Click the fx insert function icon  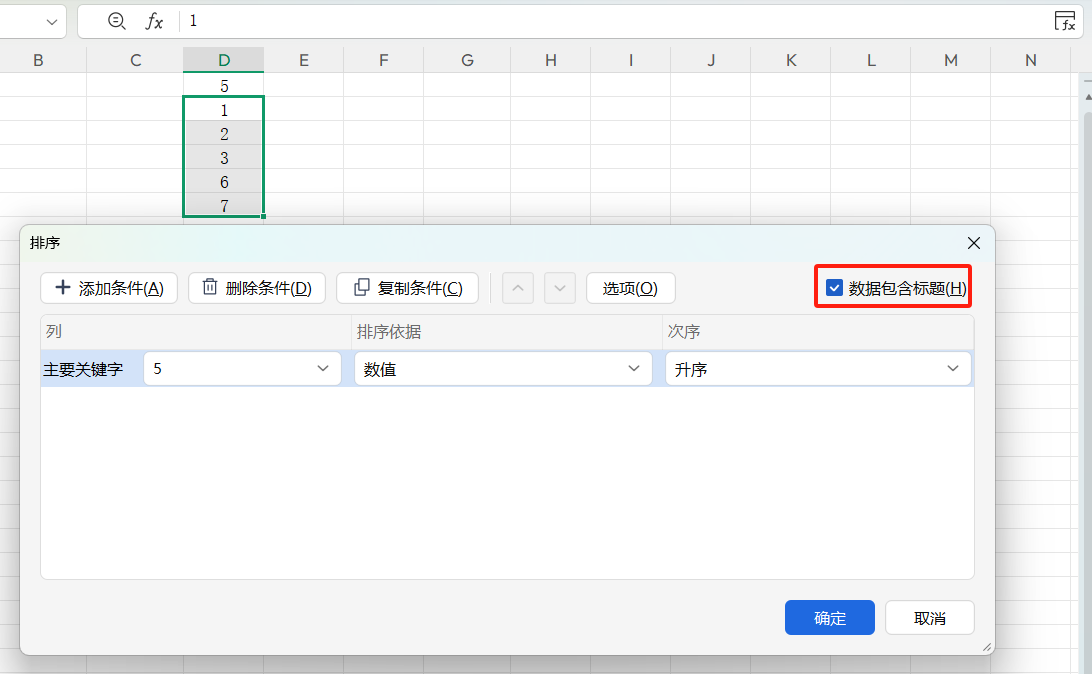coord(153,20)
